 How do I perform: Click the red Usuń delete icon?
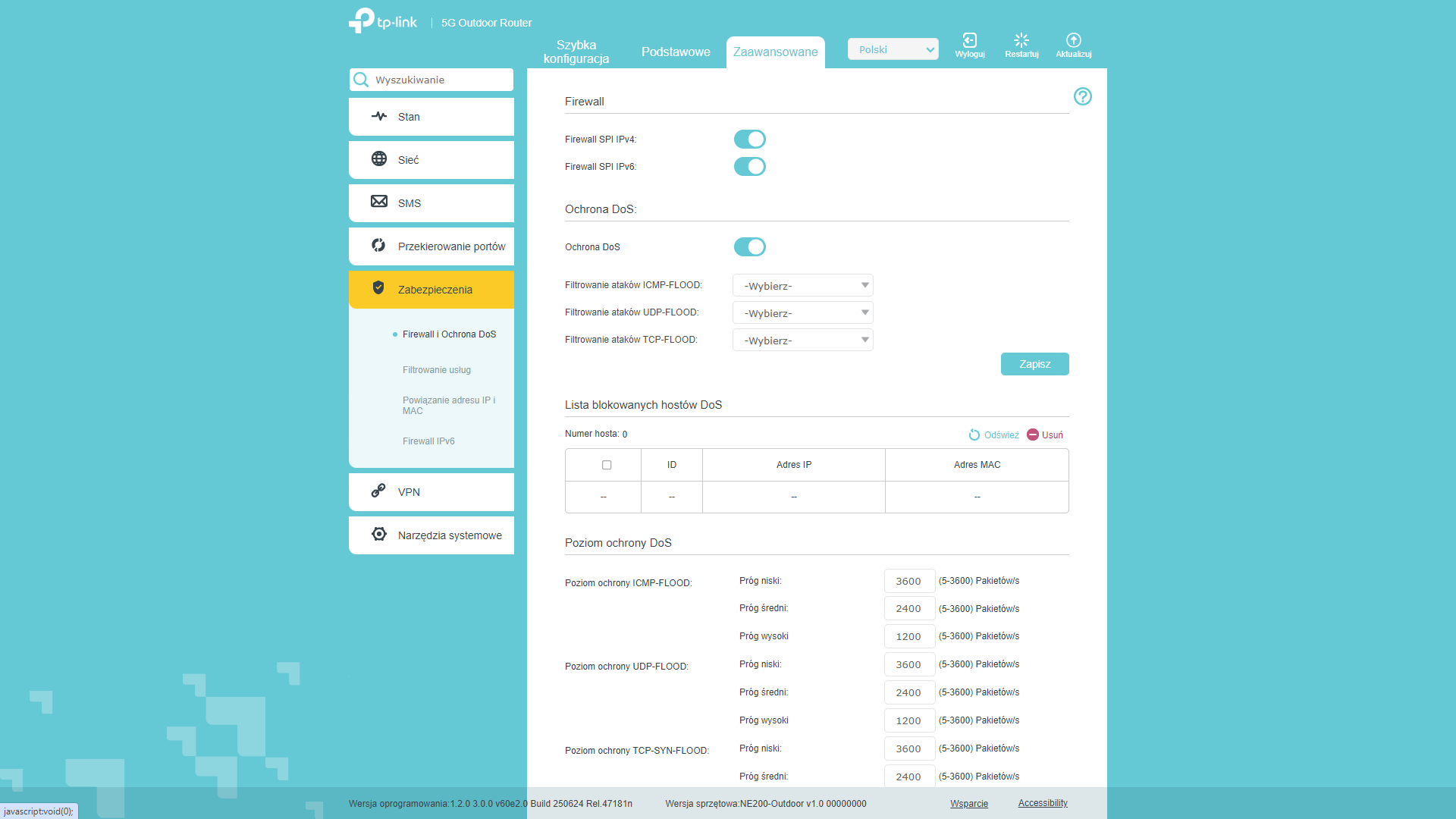point(1033,435)
